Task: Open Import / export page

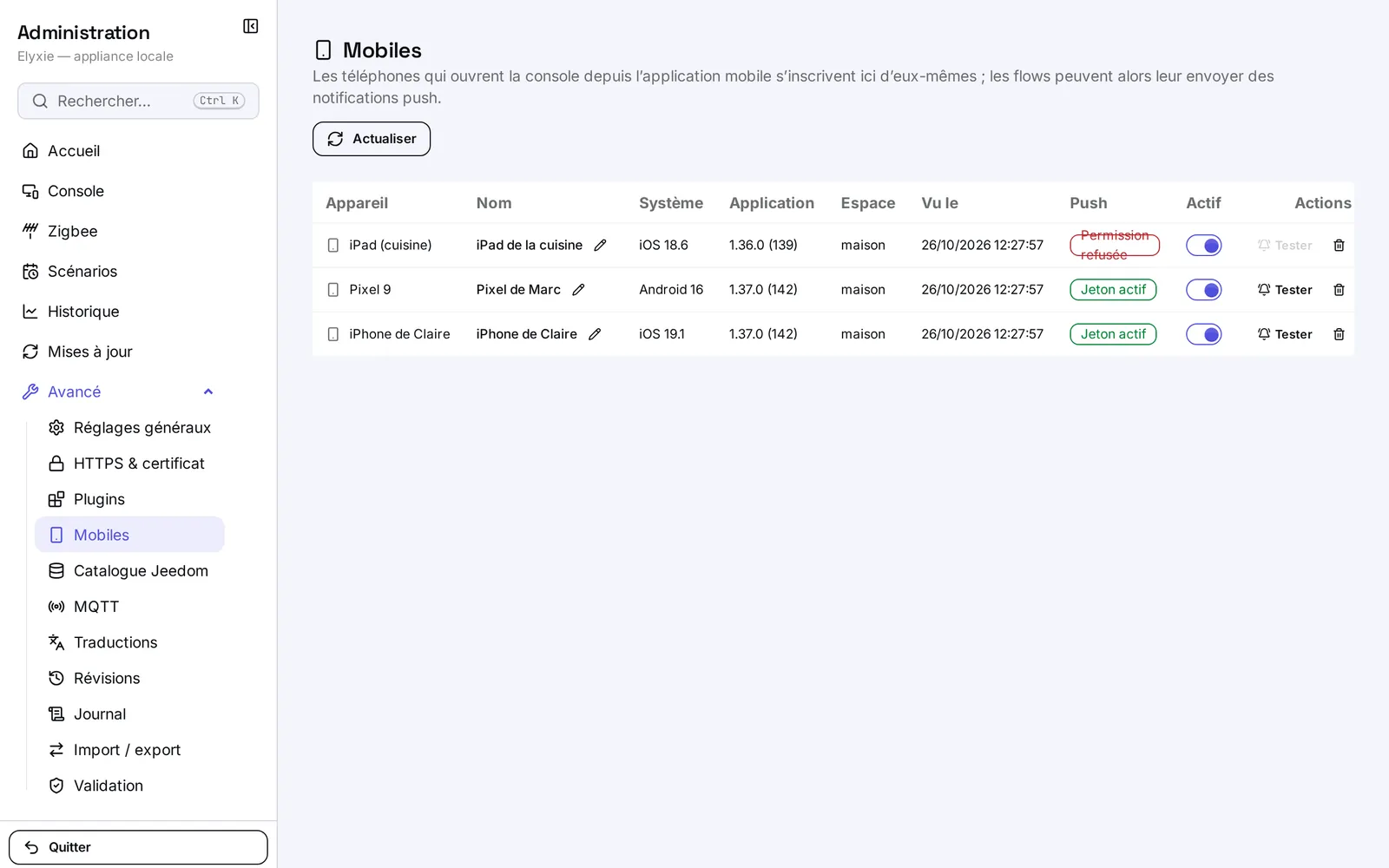Action: point(129,750)
